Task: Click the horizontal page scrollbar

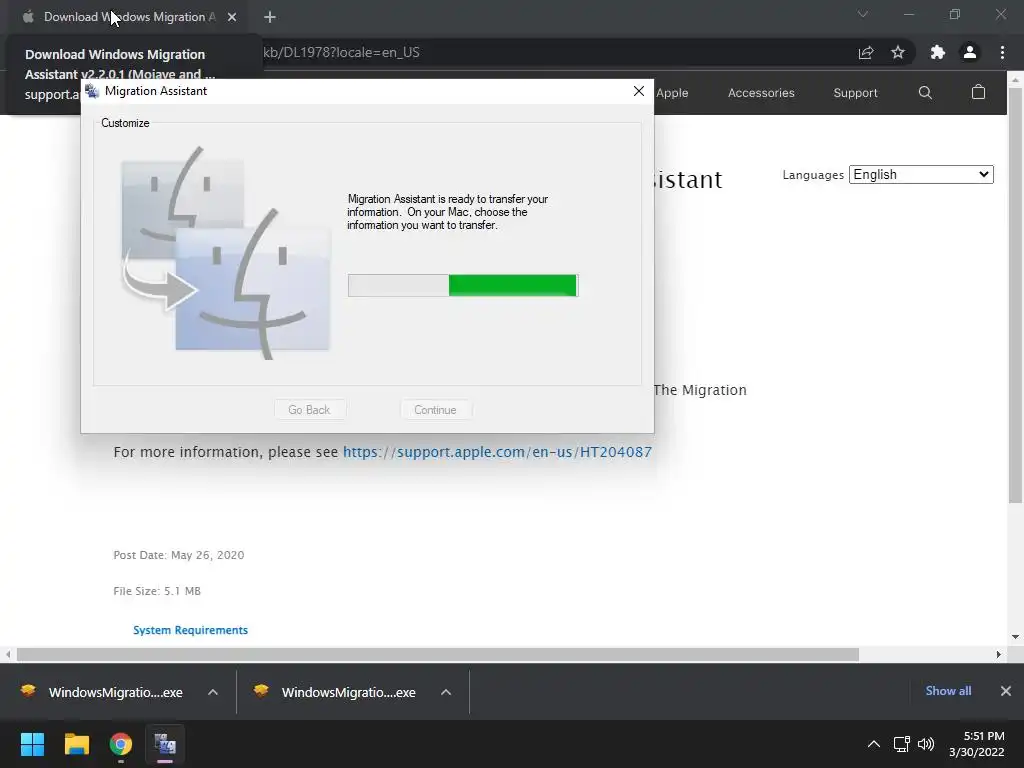Action: click(x=438, y=654)
